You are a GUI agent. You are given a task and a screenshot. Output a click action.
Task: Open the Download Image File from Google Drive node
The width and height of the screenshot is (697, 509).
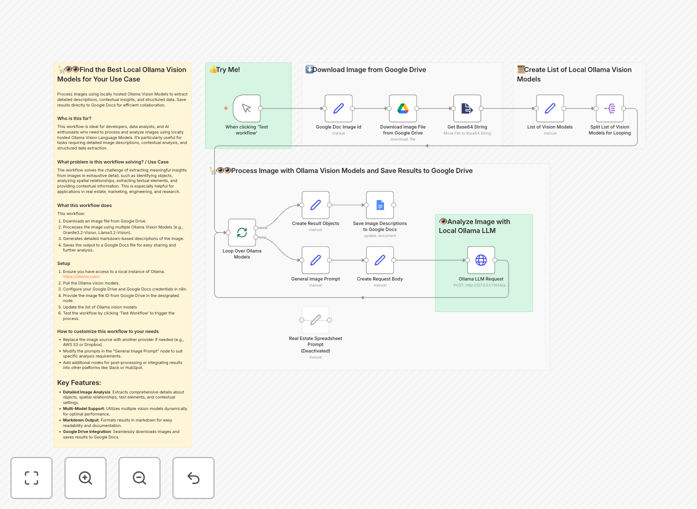coord(403,108)
